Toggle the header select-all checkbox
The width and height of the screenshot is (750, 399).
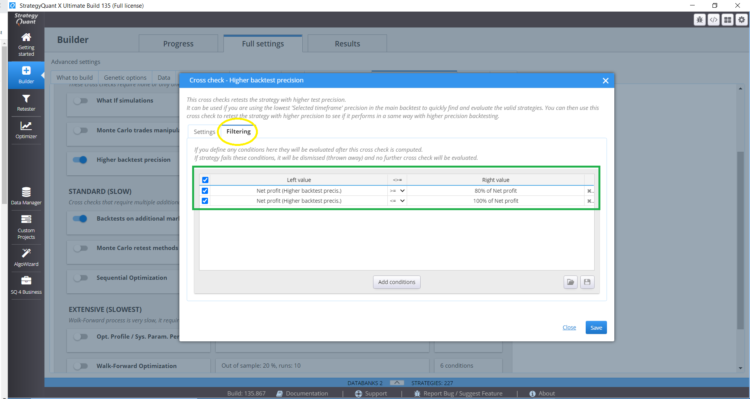click(205, 180)
